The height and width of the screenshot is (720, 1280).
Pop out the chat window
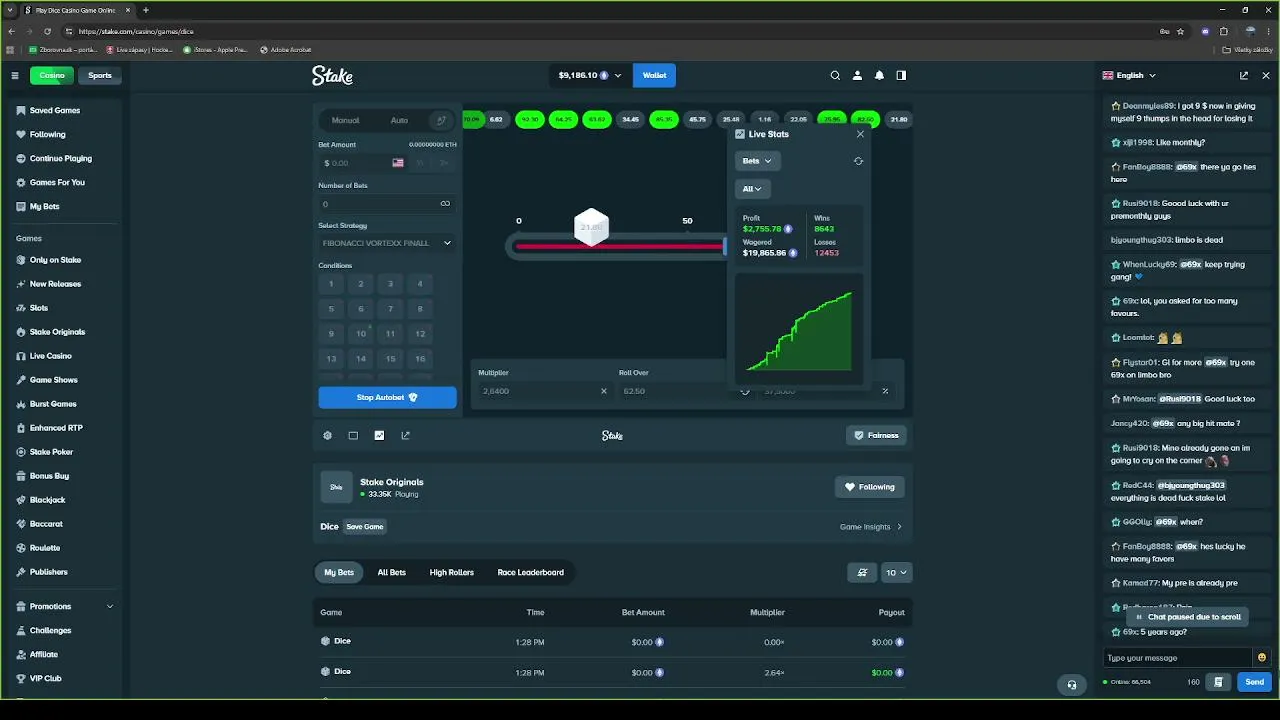1244,75
